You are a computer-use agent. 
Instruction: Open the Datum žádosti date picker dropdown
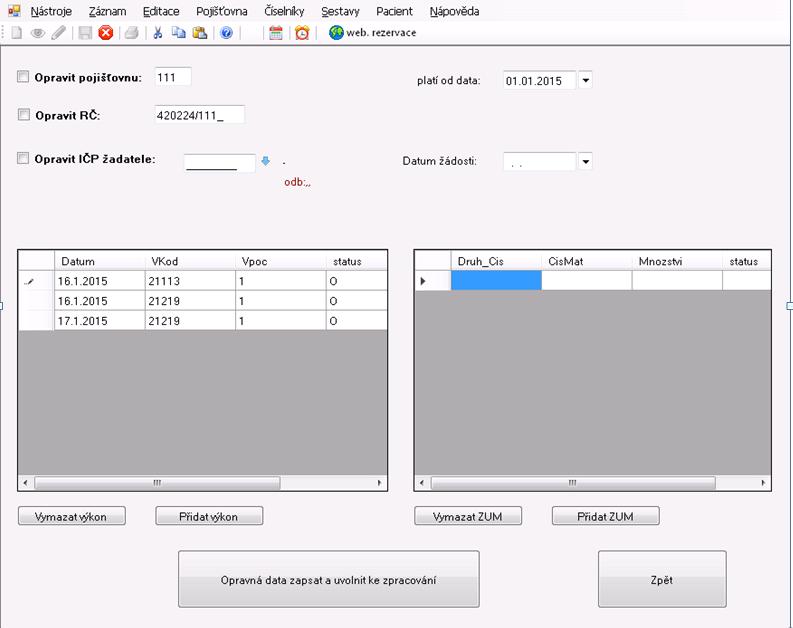point(585,162)
